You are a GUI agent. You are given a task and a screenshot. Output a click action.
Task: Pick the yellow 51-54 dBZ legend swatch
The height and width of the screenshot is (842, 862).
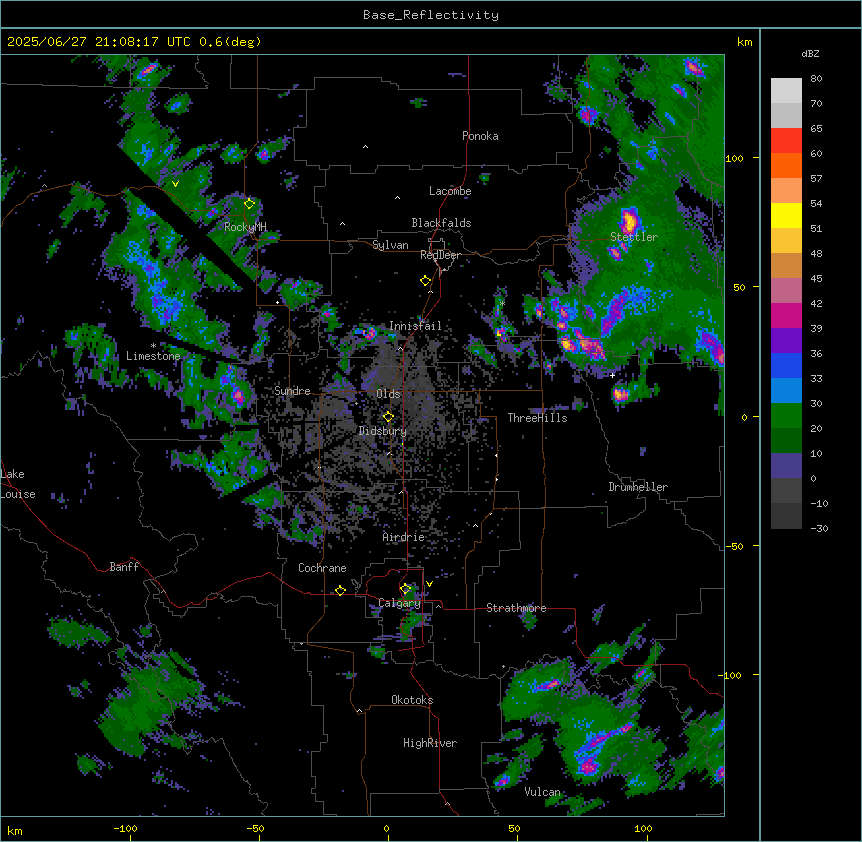pos(786,215)
